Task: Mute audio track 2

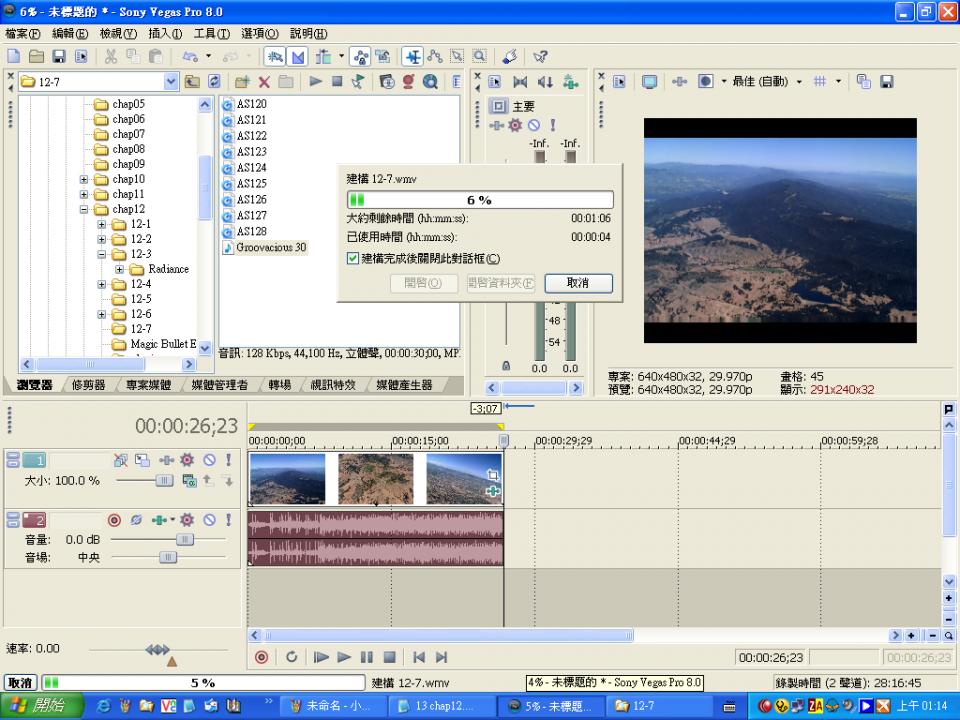Action: coord(209,520)
